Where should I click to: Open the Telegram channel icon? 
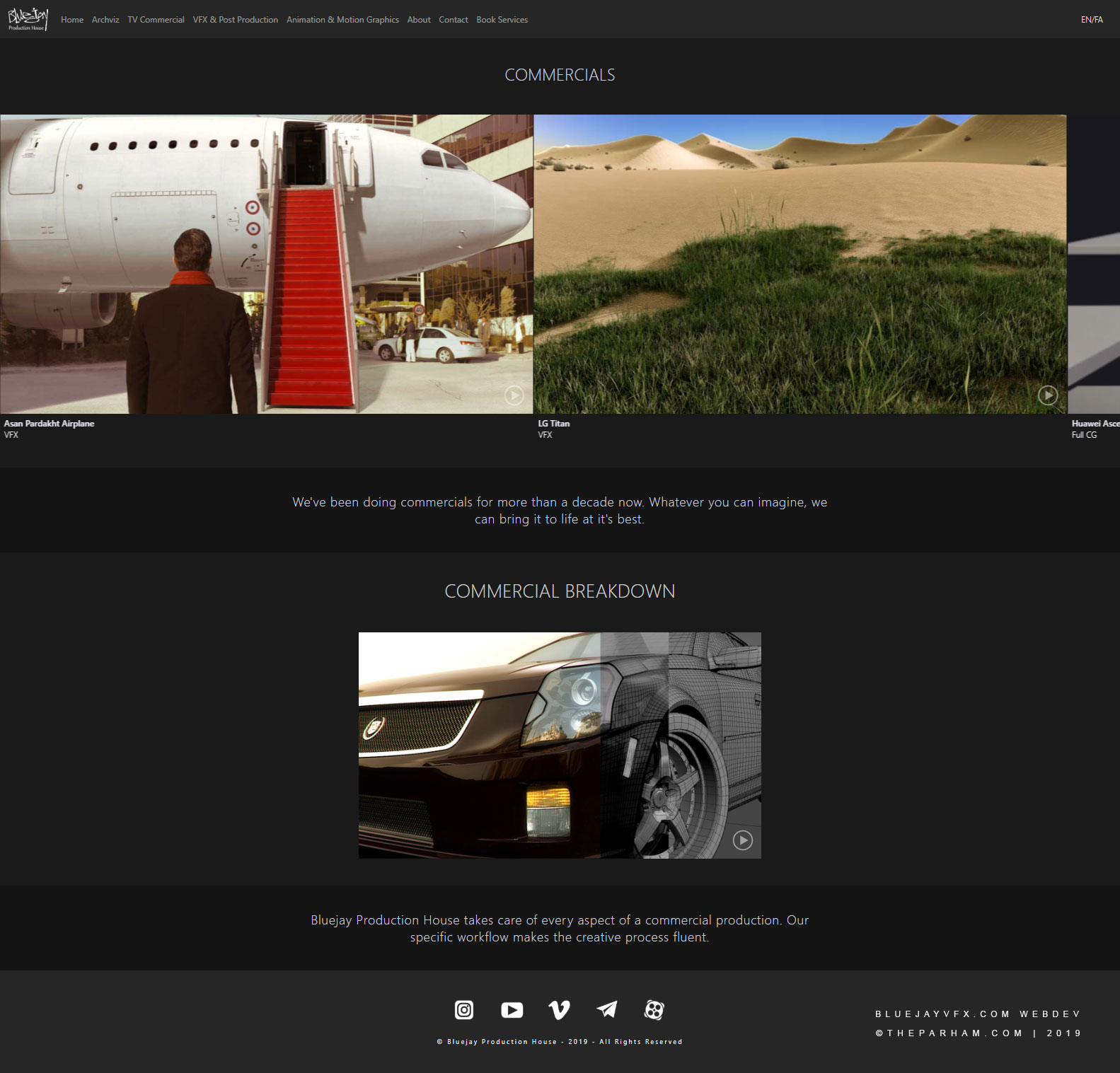[607, 1009]
